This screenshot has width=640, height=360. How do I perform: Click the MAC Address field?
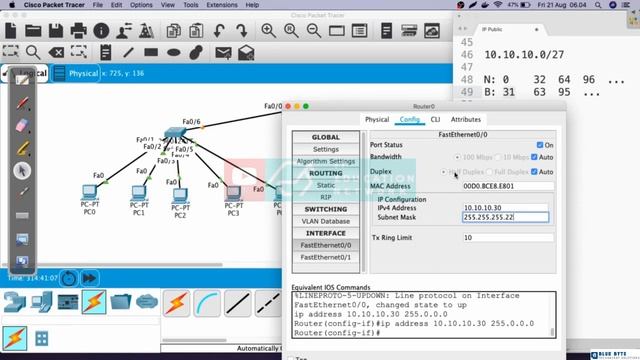(x=508, y=186)
